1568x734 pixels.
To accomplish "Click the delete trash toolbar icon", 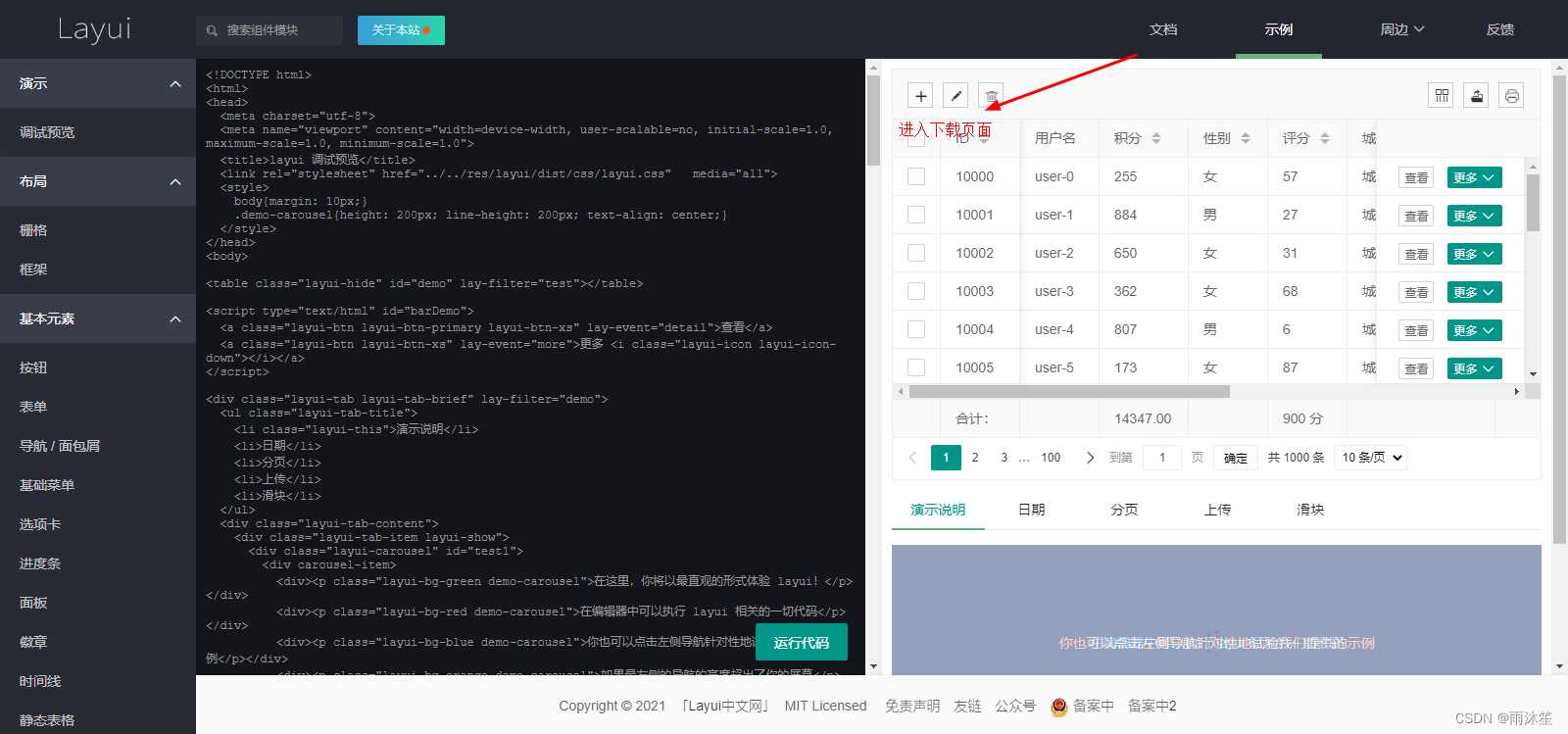I will [991, 96].
